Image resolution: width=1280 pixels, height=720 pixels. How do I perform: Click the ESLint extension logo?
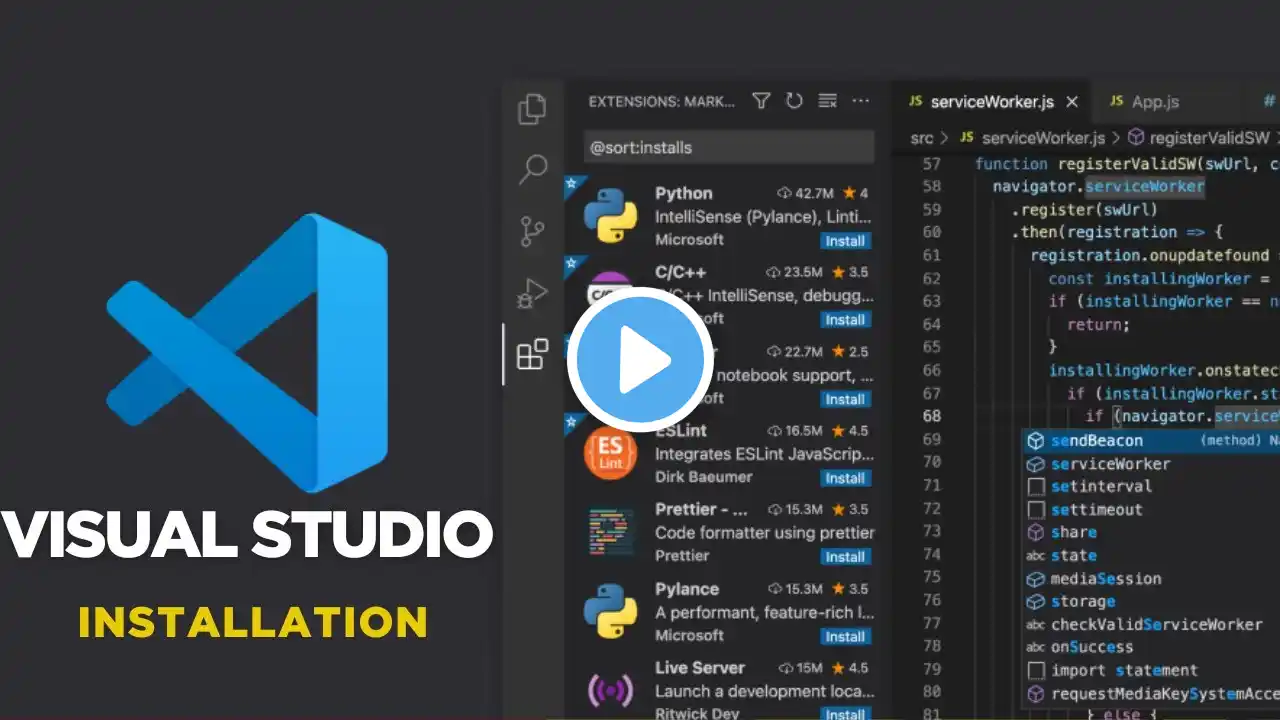pos(610,453)
